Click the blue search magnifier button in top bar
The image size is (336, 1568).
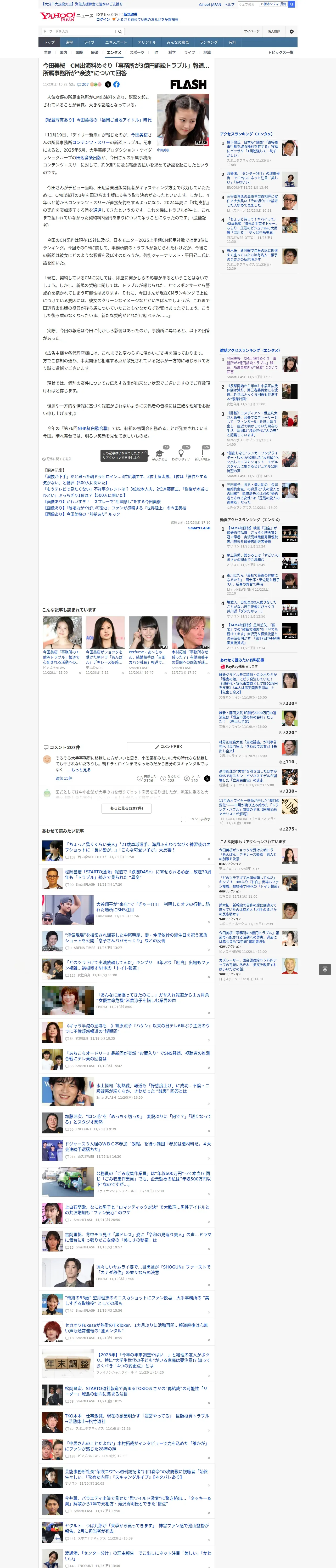pyautogui.click(x=292, y=4)
